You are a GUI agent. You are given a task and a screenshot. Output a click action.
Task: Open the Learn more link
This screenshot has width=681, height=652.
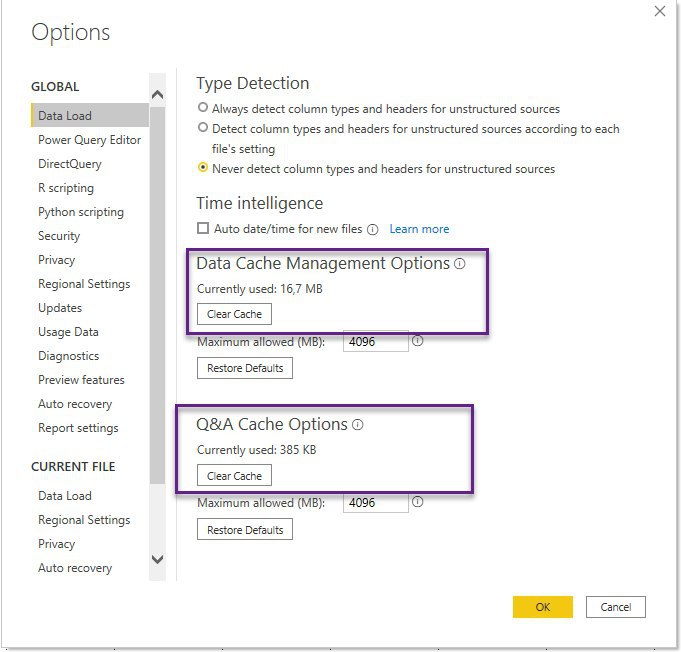(419, 229)
